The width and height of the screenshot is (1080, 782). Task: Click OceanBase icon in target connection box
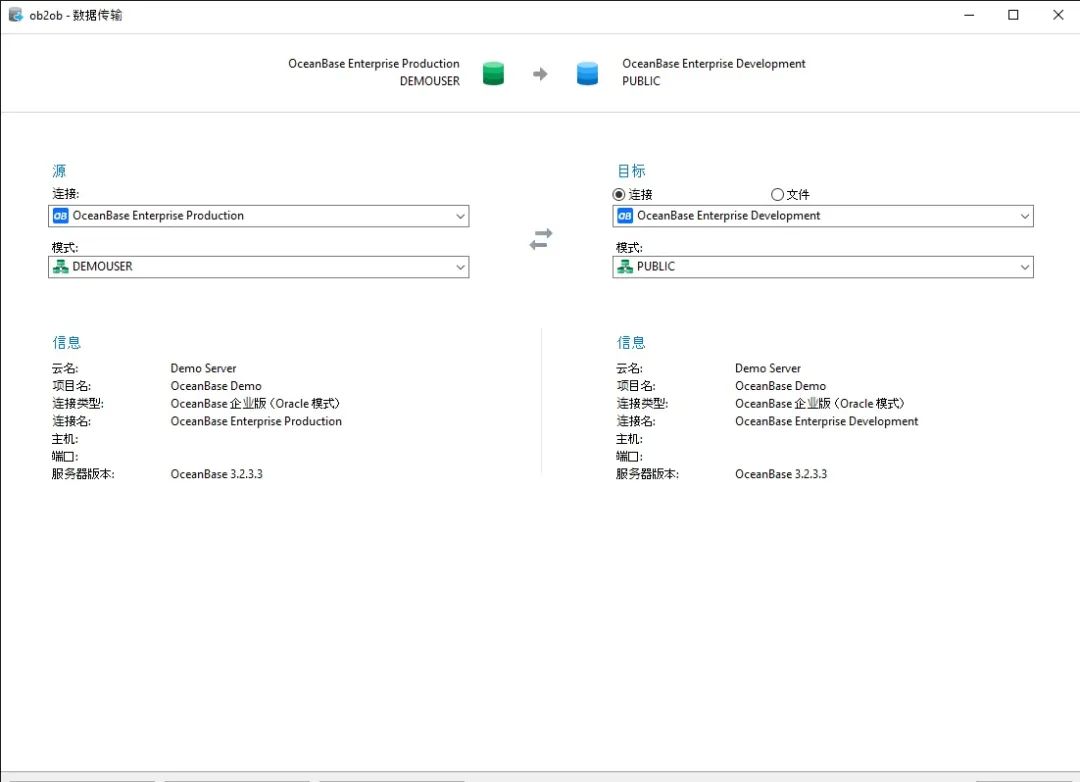625,216
